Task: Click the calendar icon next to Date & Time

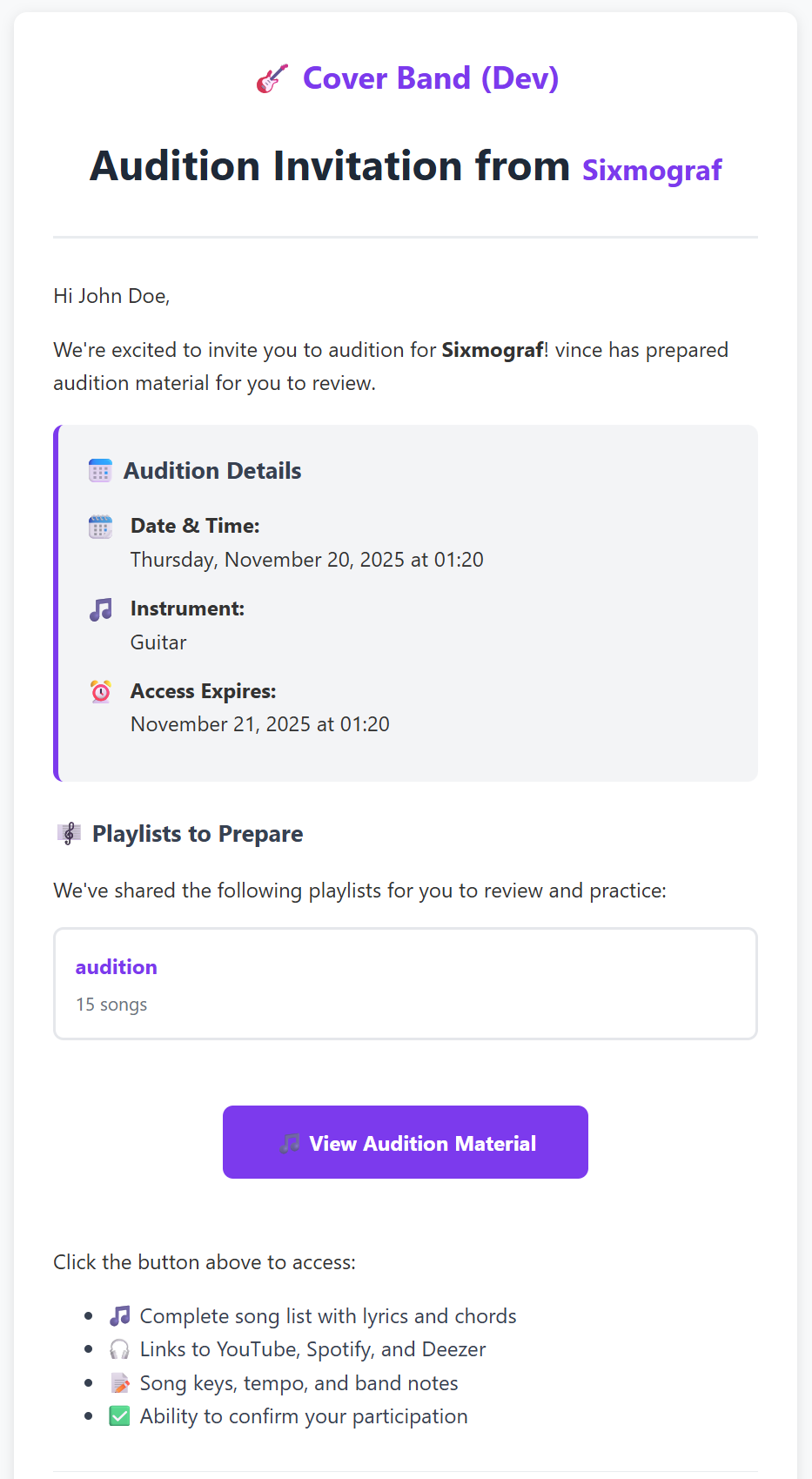Action: tap(99, 526)
